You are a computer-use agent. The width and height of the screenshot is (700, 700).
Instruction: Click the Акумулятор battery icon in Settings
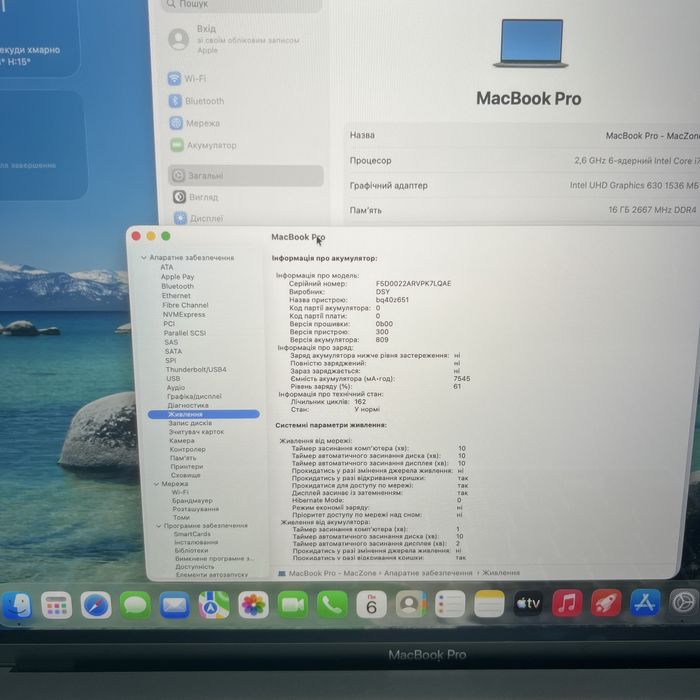pyautogui.click(x=177, y=145)
